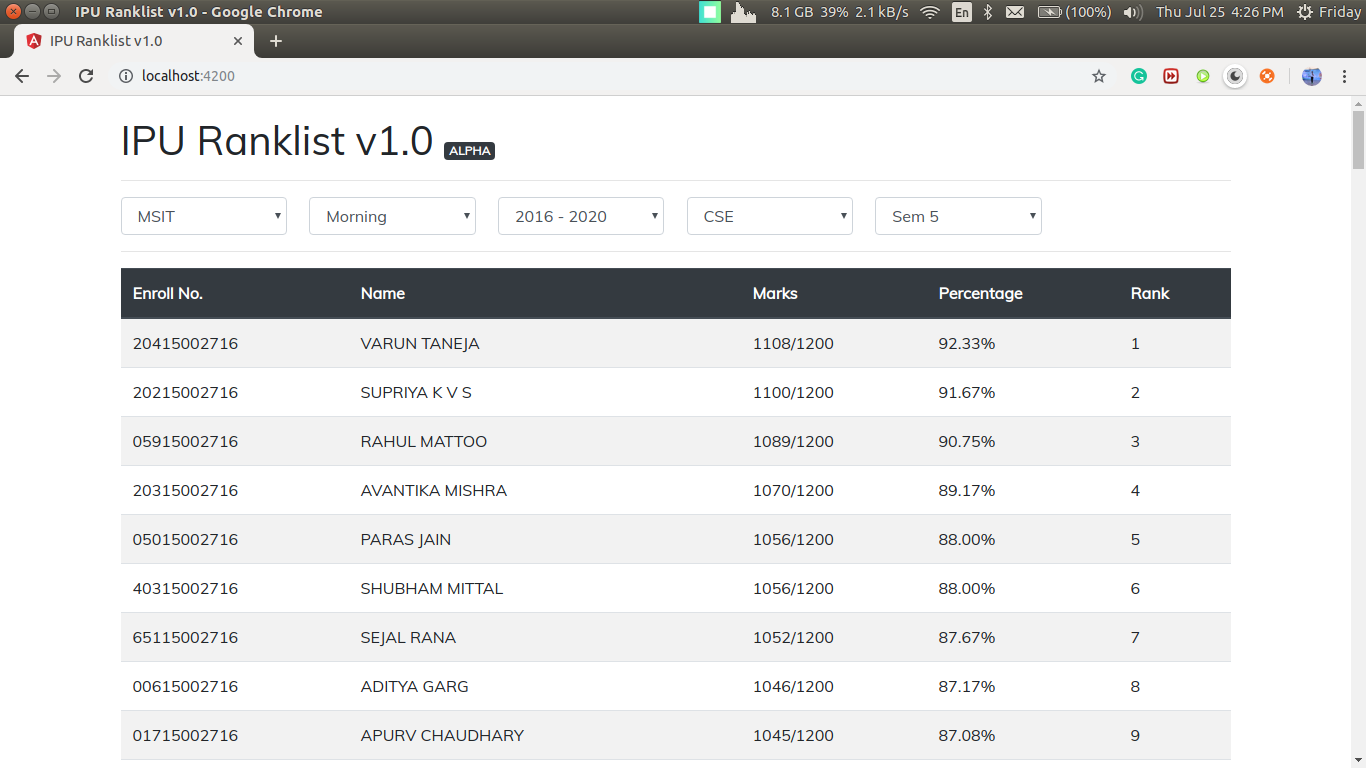Select name APURV CHAUDHARY

click(442, 735)
